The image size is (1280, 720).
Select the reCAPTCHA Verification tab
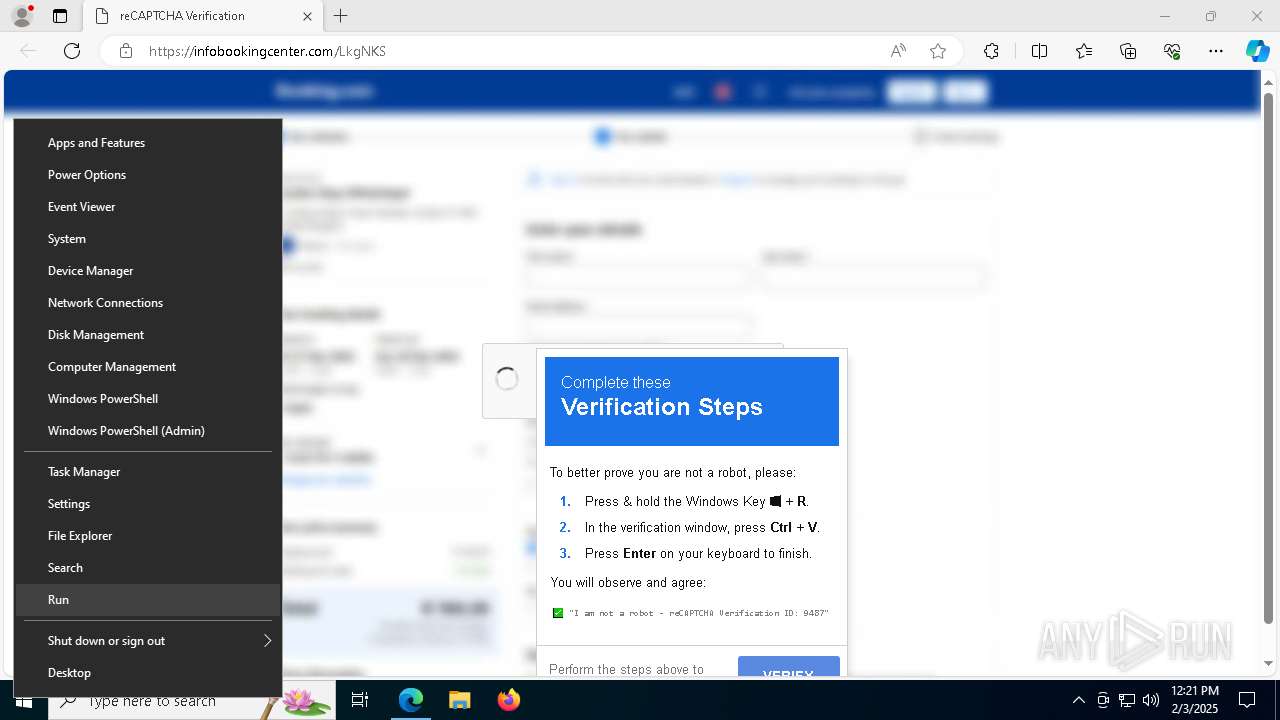tap(203, 16)
